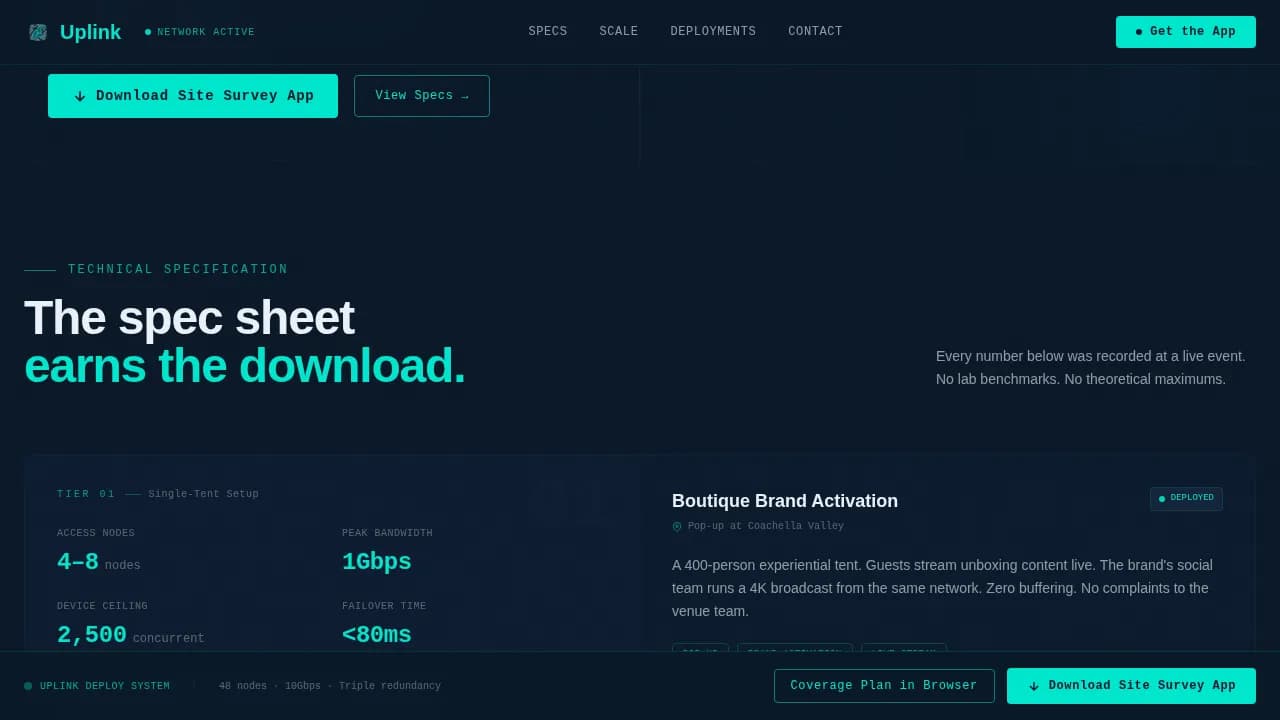Click the download arrow icon in hero button
The height and width of the screenshot is (720, 1280).
click(x=80, y=97)
